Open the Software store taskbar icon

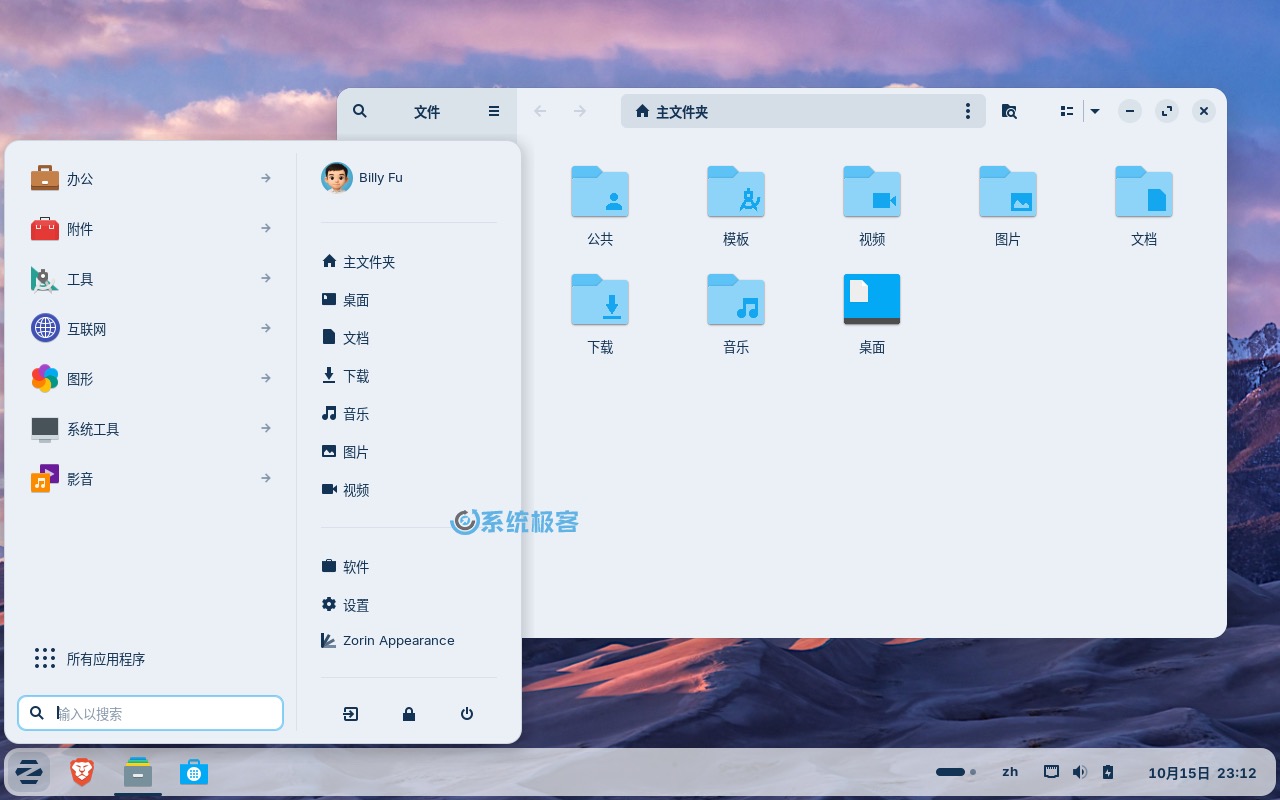pyautogui.click(x=194, y=772)
